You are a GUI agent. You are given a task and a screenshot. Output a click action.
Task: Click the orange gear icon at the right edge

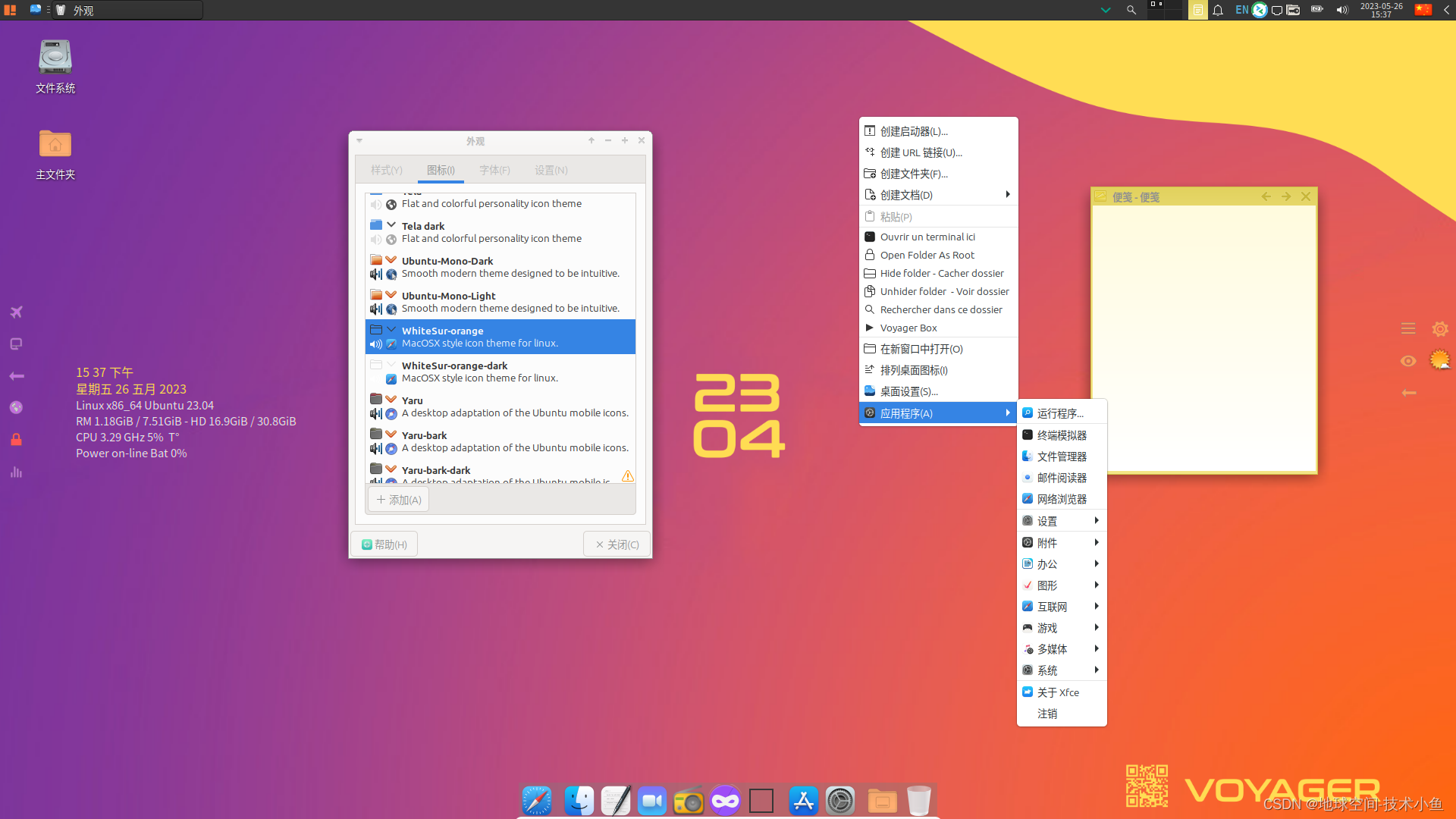[1439, 328]
